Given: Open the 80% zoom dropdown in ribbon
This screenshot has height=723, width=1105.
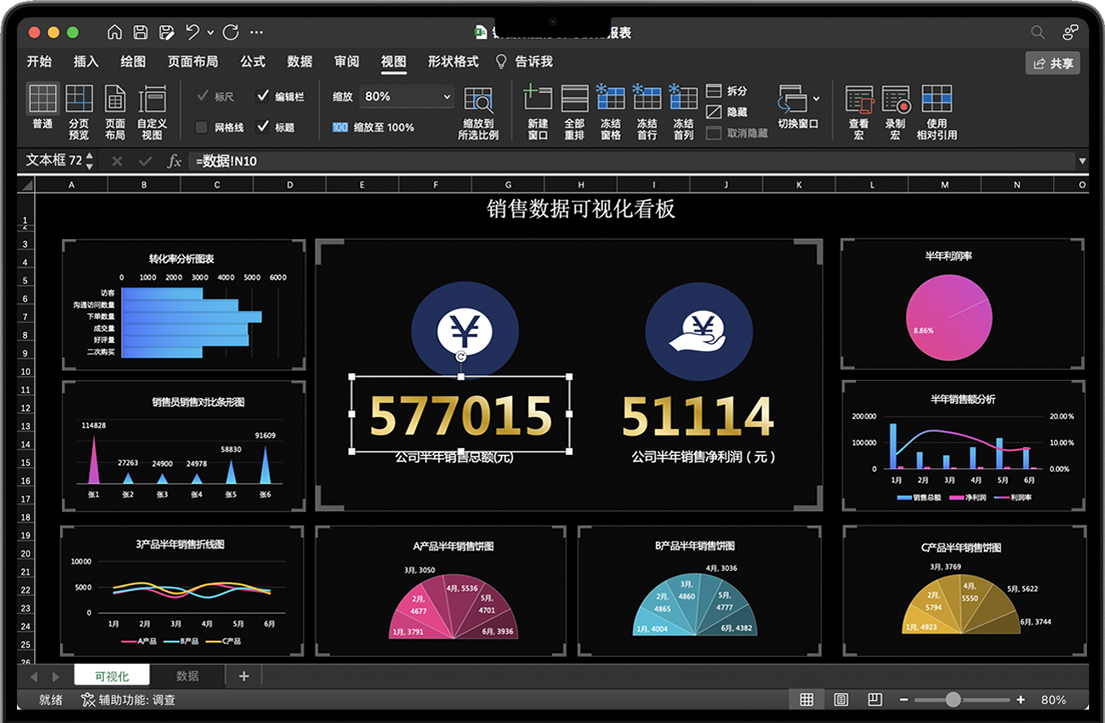Looking at the screenshot, I should tap(446, 97).
